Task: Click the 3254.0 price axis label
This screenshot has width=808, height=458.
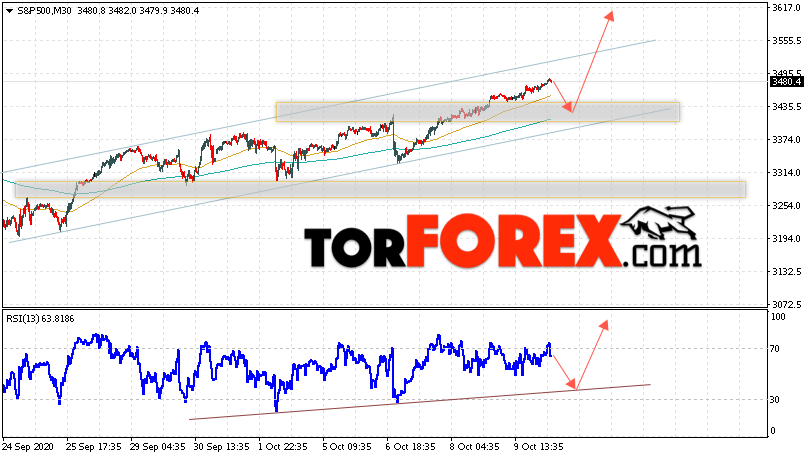Action: click(x=787, y=206)
